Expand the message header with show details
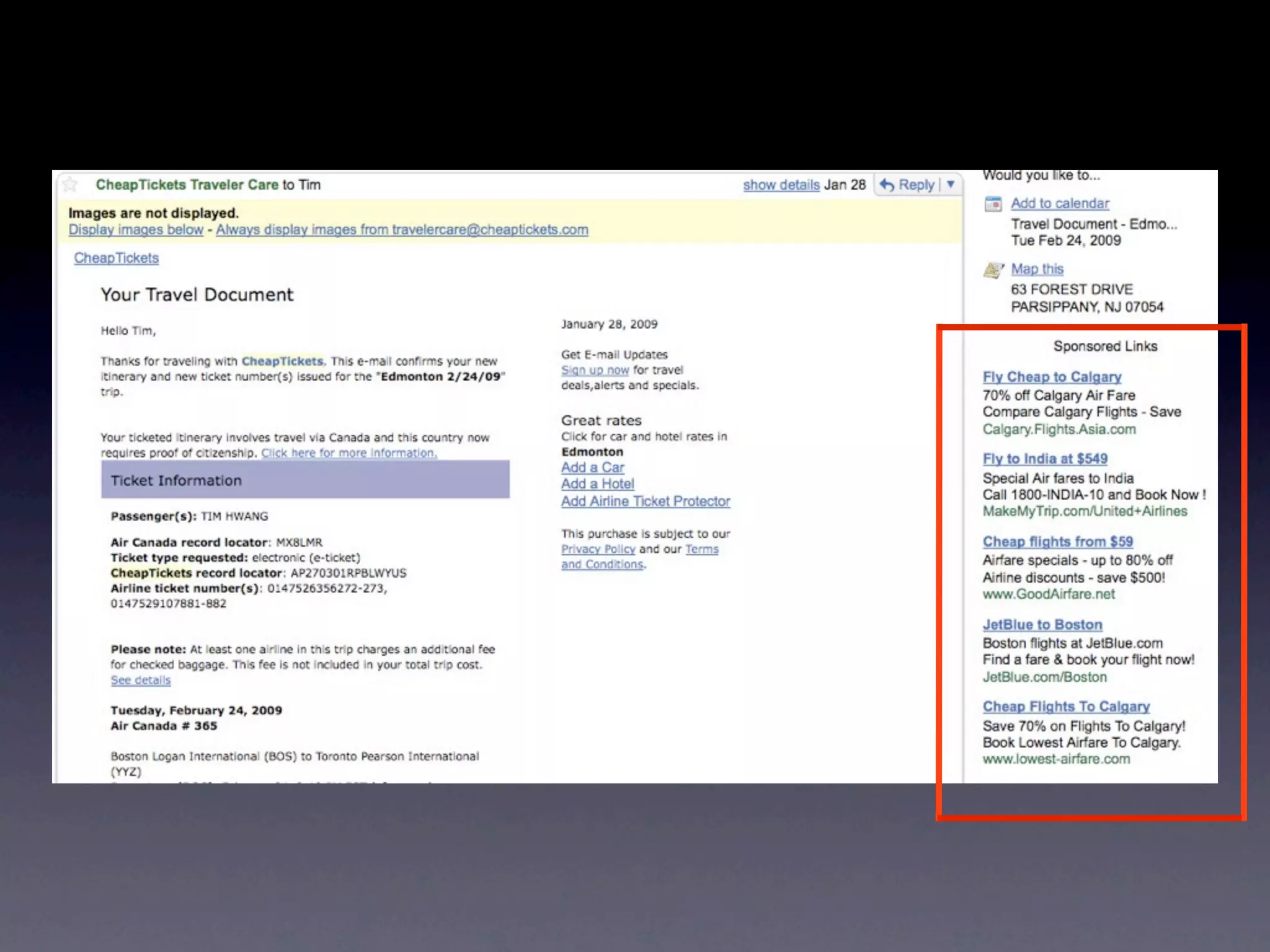Image resolution: width=1270 pixels, height=952 pixels. pos(781,185)
